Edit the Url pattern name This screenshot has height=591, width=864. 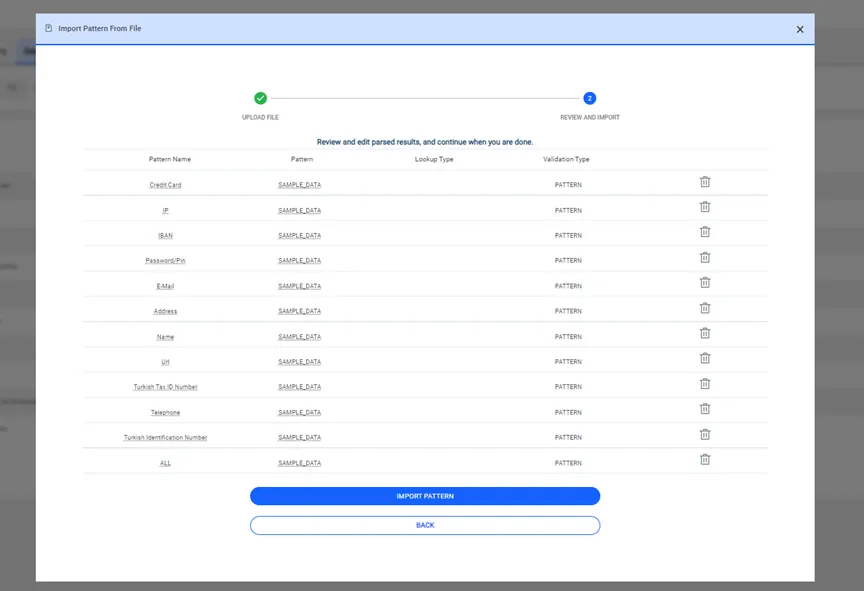165,362
